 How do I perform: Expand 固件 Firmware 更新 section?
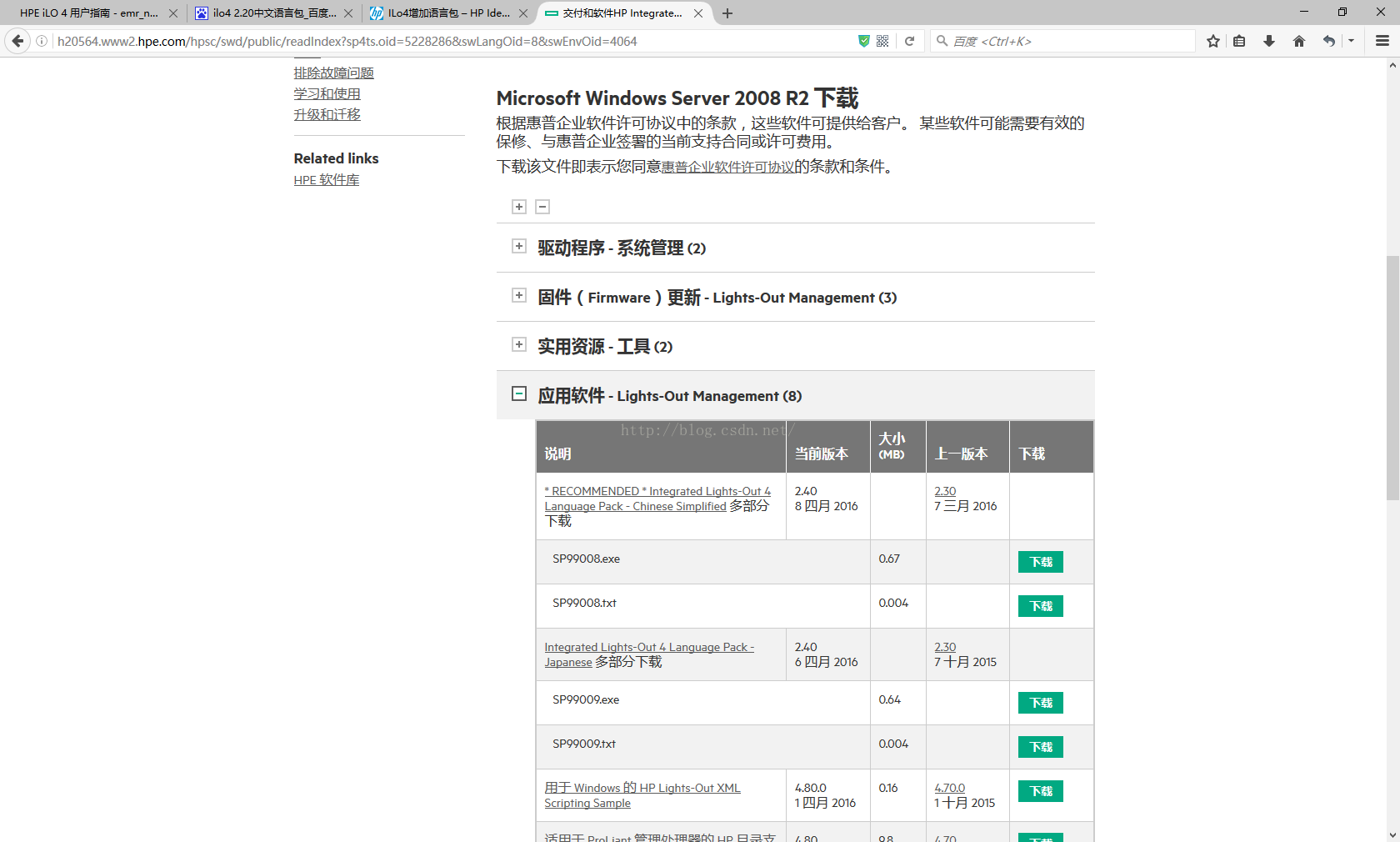point(519,295)
